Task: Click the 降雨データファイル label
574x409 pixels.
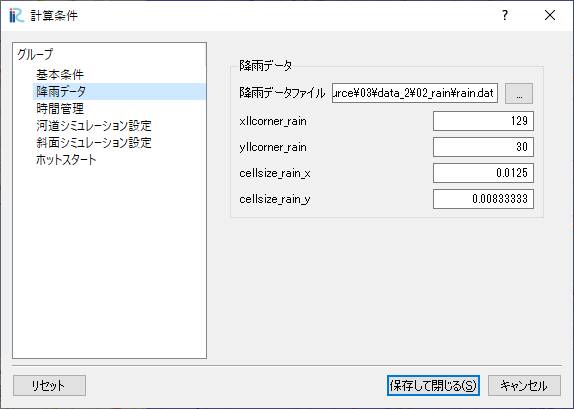Action: (282, 93)
